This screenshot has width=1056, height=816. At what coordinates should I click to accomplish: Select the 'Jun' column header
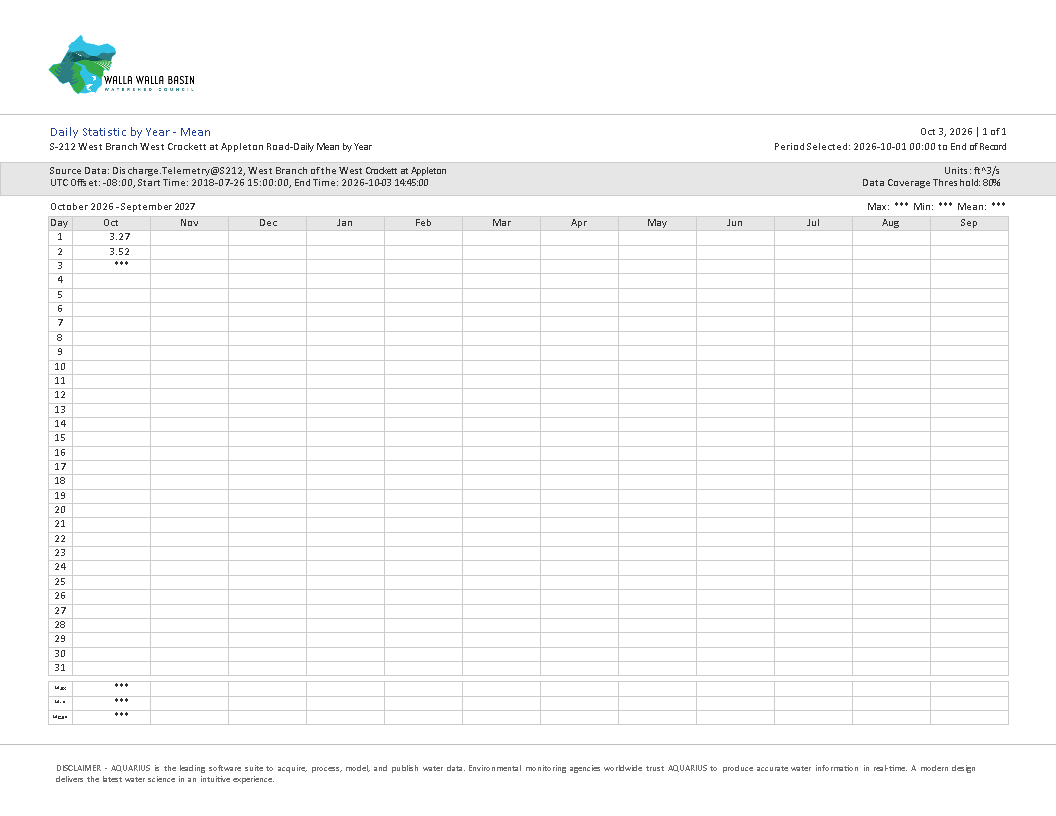coord(735,223)
